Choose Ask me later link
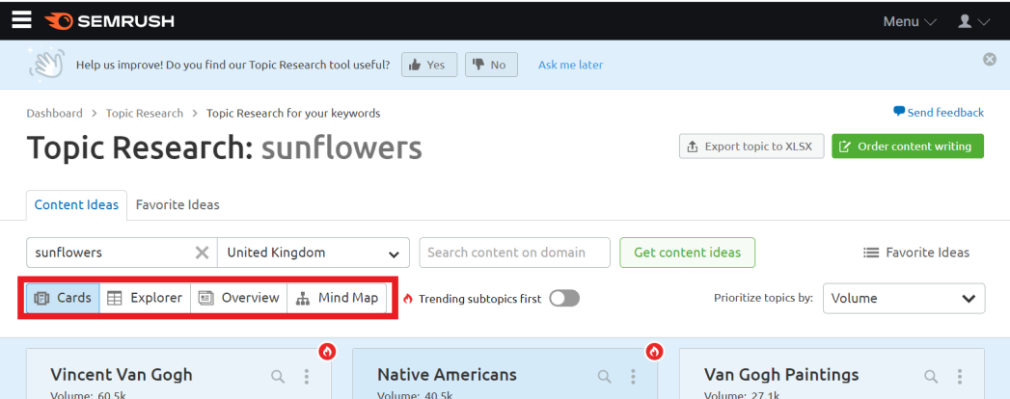1010x399 pixels. tap(571, 64)
